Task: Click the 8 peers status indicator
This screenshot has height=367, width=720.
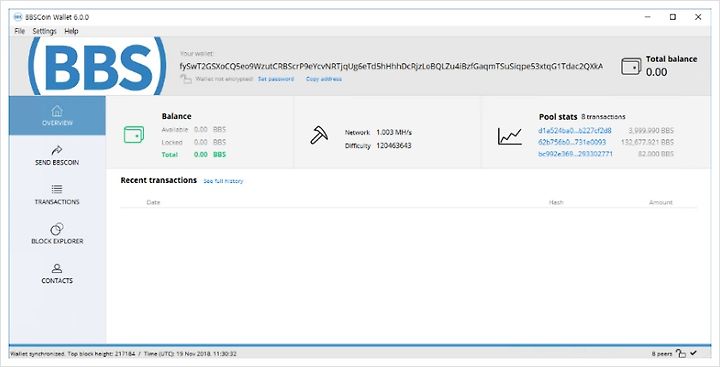Action: 662,354
